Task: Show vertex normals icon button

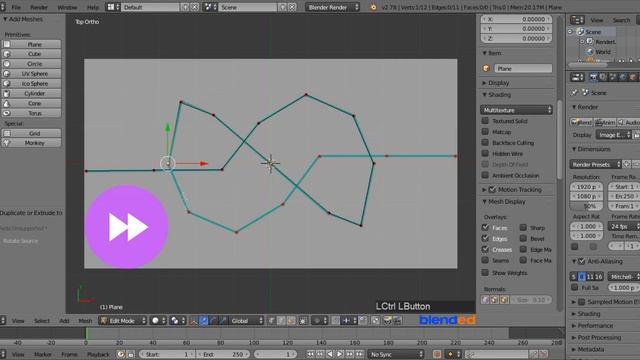Action: (485, 300)
